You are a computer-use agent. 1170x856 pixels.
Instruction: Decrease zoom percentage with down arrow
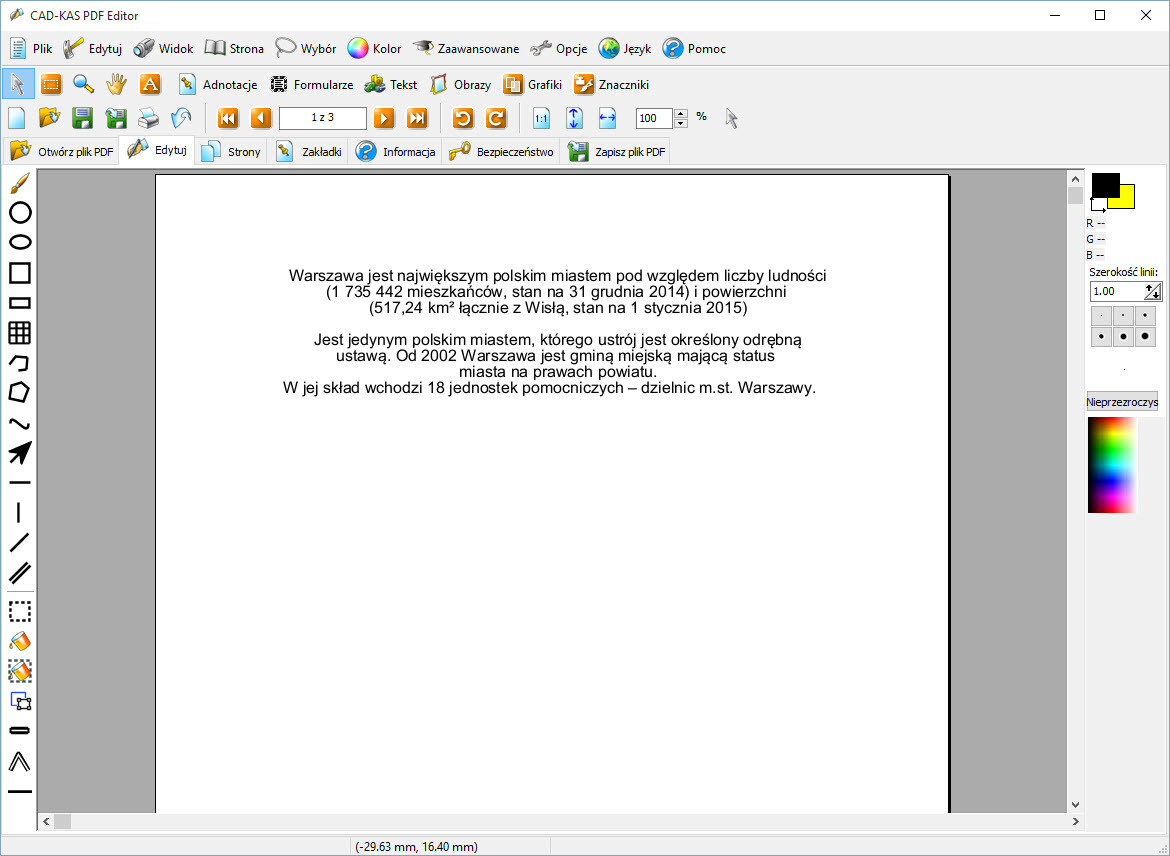(x=681, y=123)
